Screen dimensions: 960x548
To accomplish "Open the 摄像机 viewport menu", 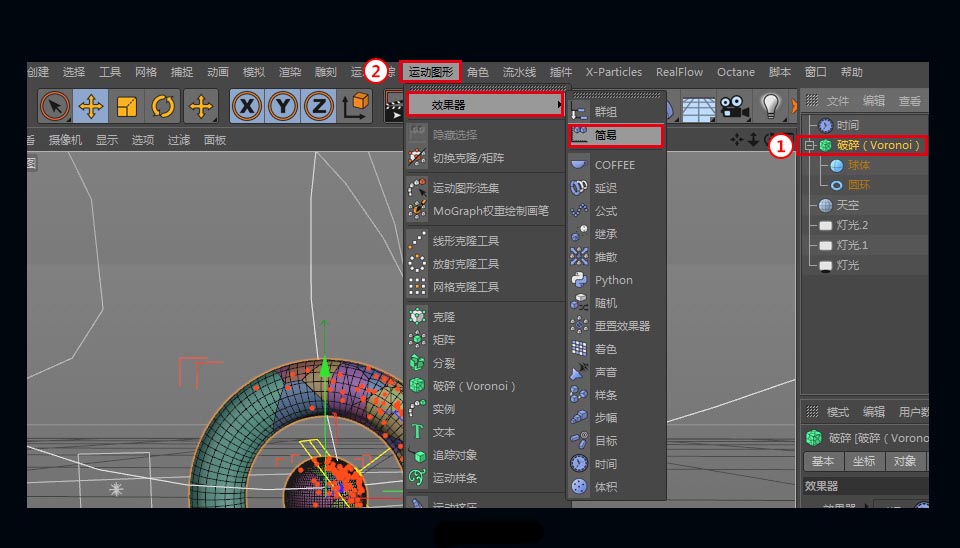I will click(x=66, y=140).
